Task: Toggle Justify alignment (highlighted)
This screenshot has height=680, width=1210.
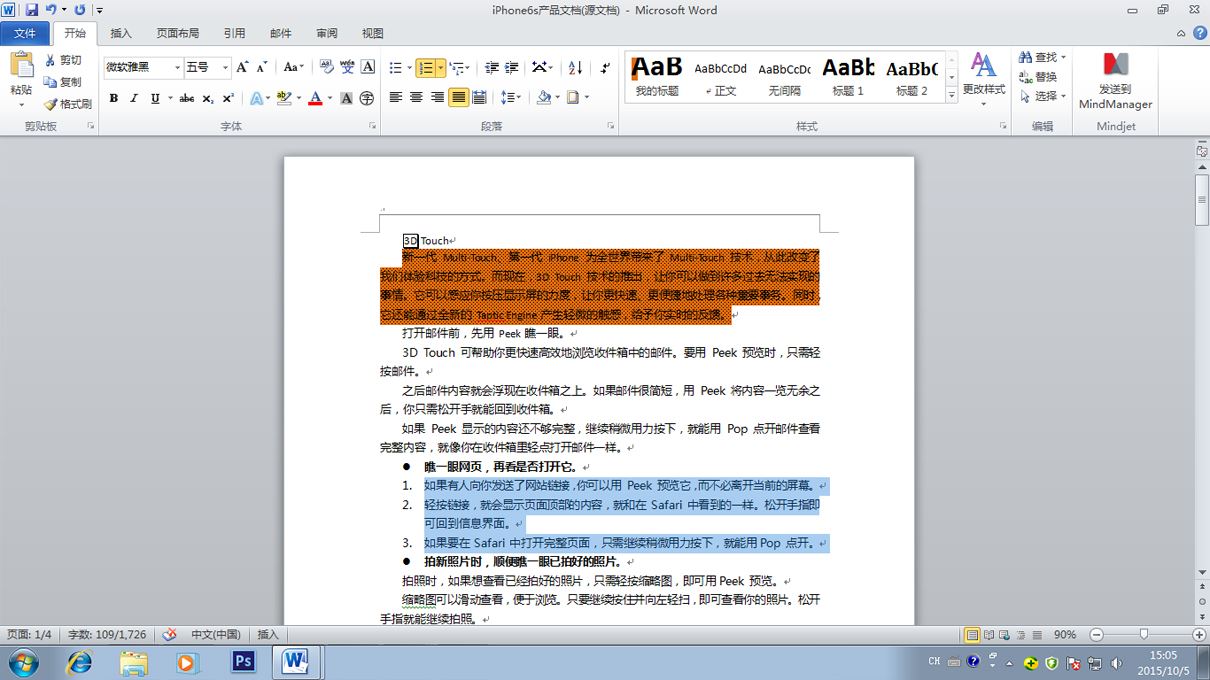Action: [458, 97]
